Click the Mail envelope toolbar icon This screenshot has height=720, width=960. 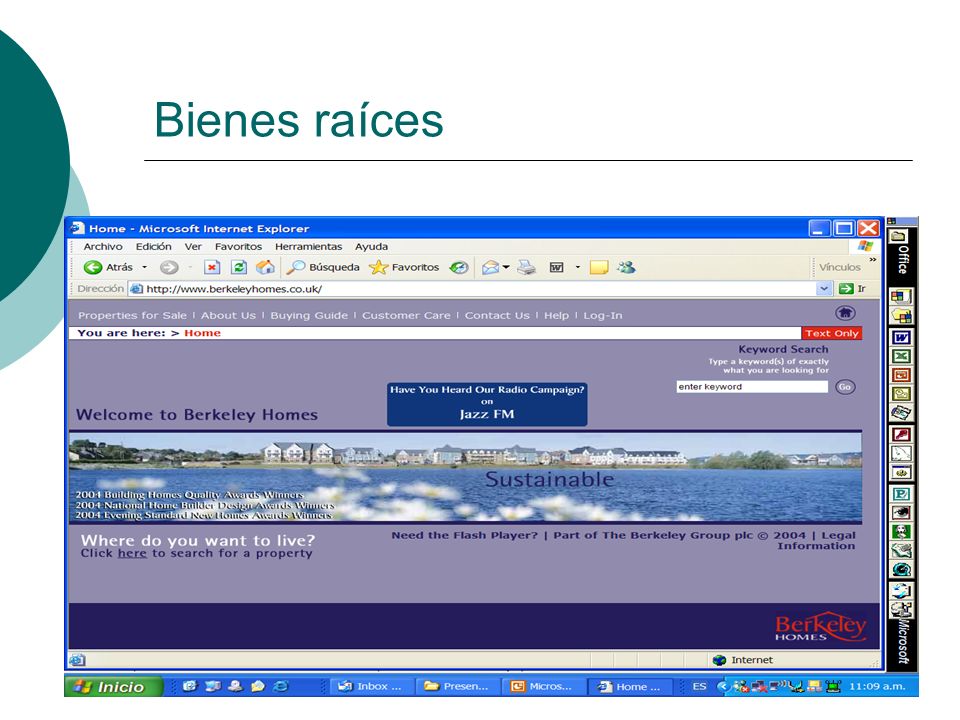pyautogui.click(x=490, y=267)
